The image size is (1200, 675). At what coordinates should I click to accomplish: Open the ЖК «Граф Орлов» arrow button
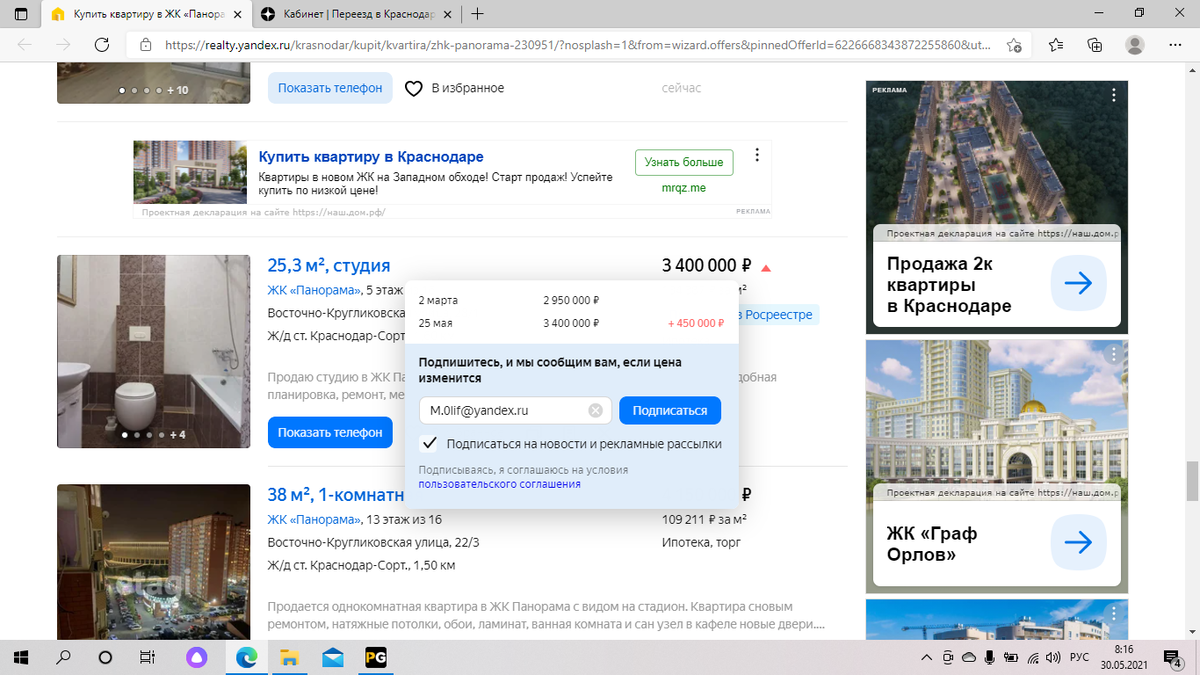pos(1079,543)
